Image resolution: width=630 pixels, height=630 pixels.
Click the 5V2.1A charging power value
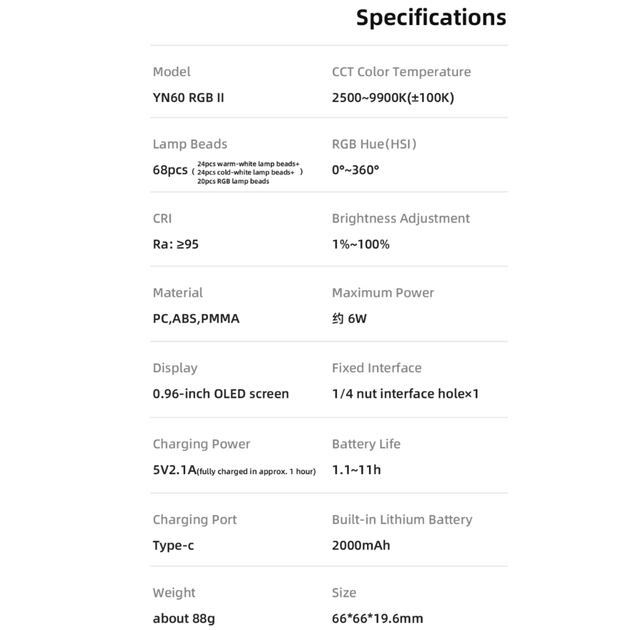(174, 470)
